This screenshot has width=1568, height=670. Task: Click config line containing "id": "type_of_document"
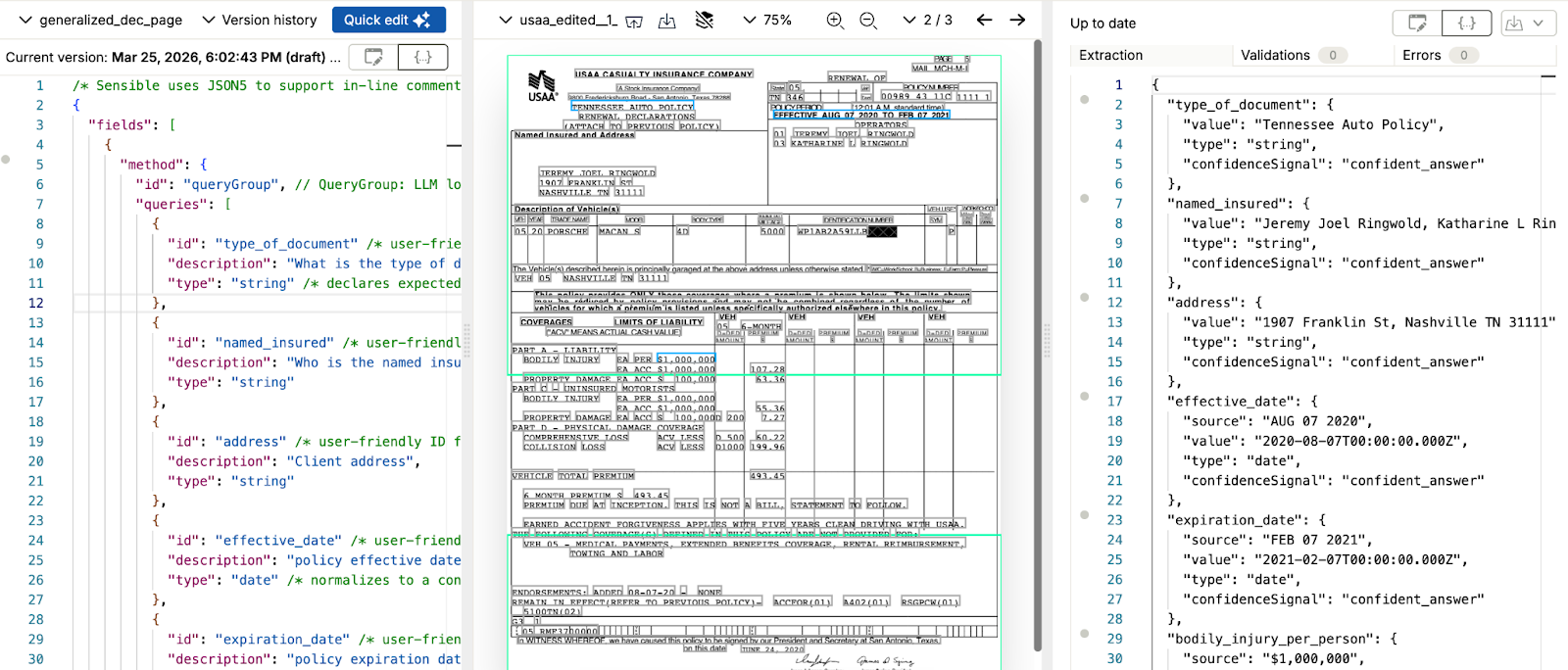tap(314, 244)
